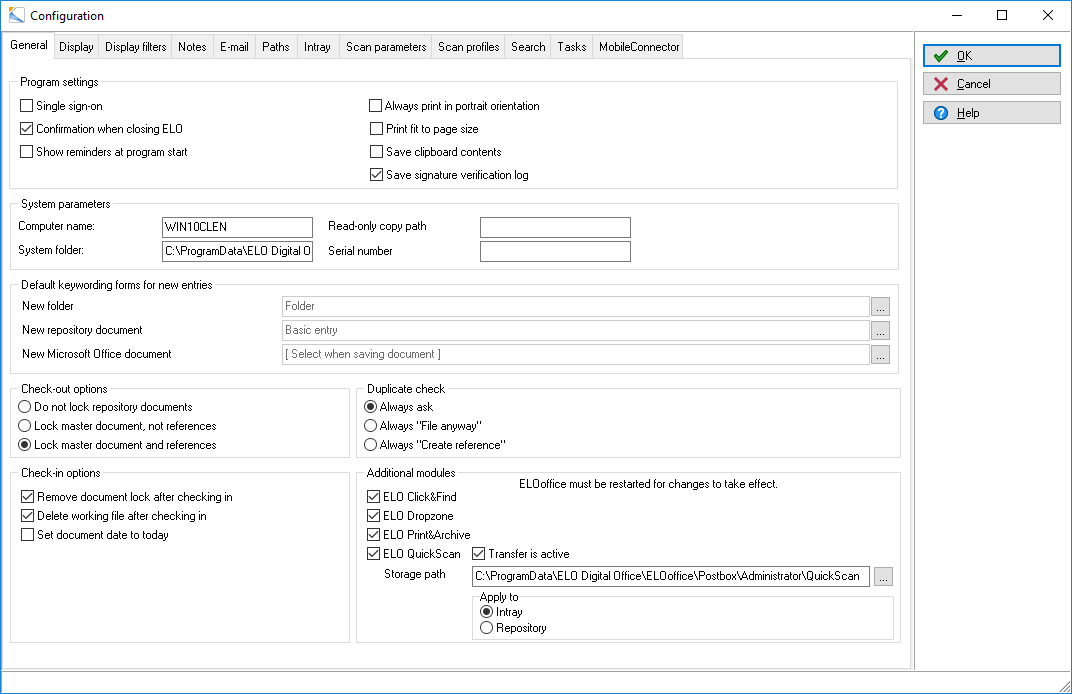Click the Cancel button

coord(991,84)
